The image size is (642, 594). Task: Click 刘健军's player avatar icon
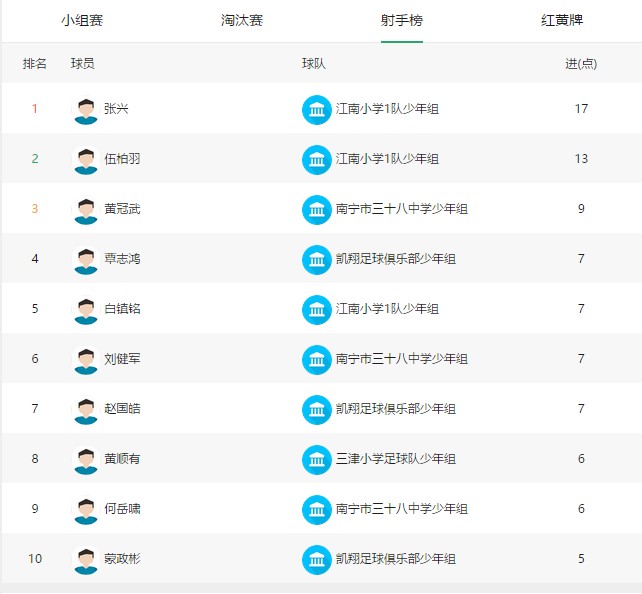tap(86, 360)
